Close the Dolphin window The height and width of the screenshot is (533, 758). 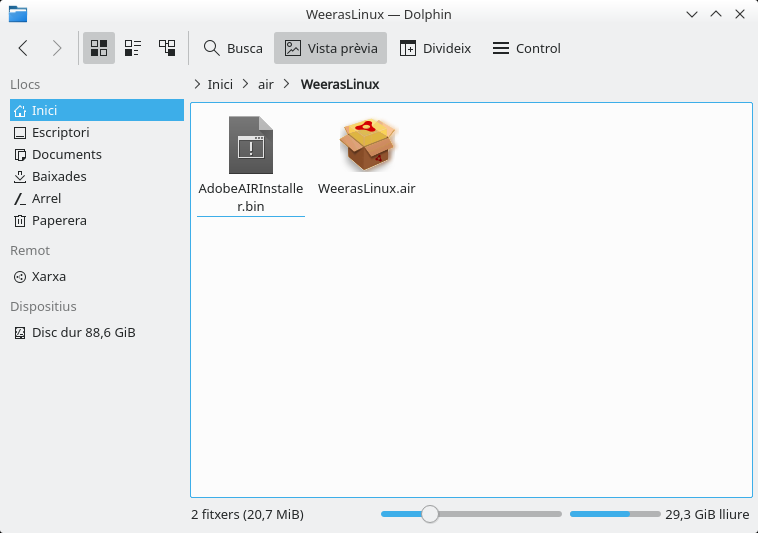[740, 14]
